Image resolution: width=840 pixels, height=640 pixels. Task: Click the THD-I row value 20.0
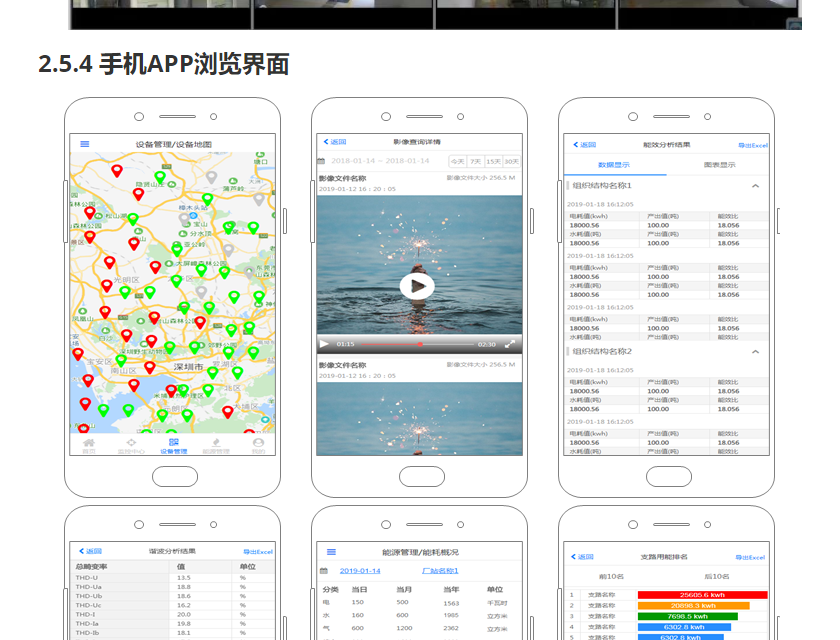tap(184, 614)
